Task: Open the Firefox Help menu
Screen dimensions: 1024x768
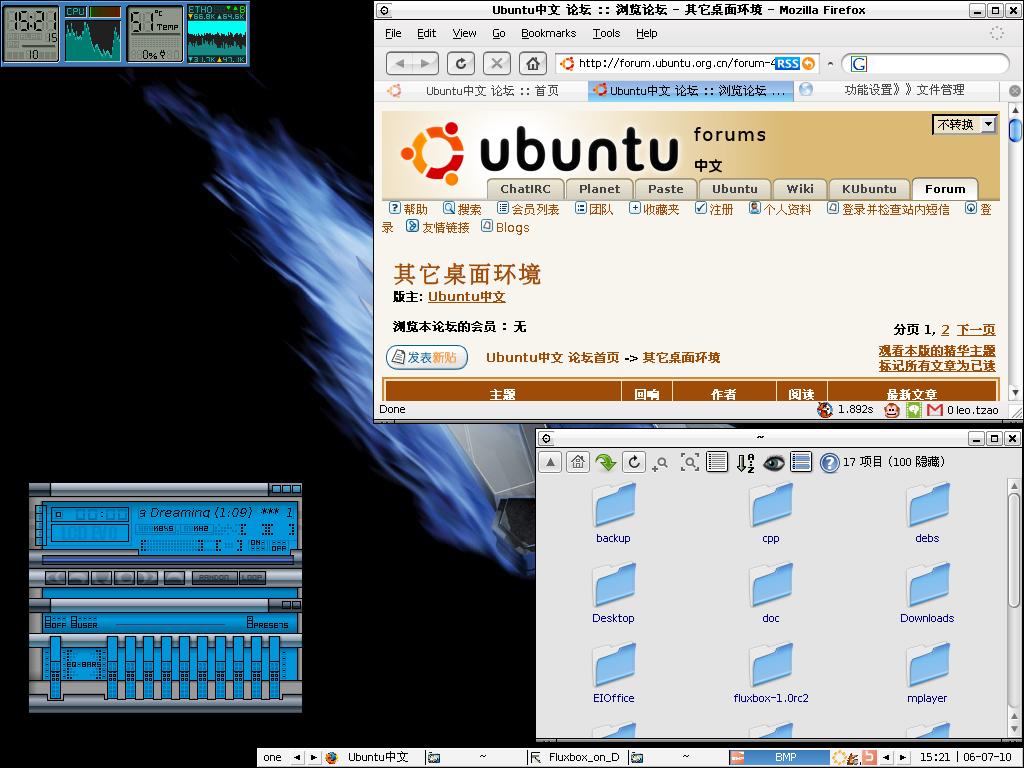Action: pyautogui.click(x=647, y=33)
